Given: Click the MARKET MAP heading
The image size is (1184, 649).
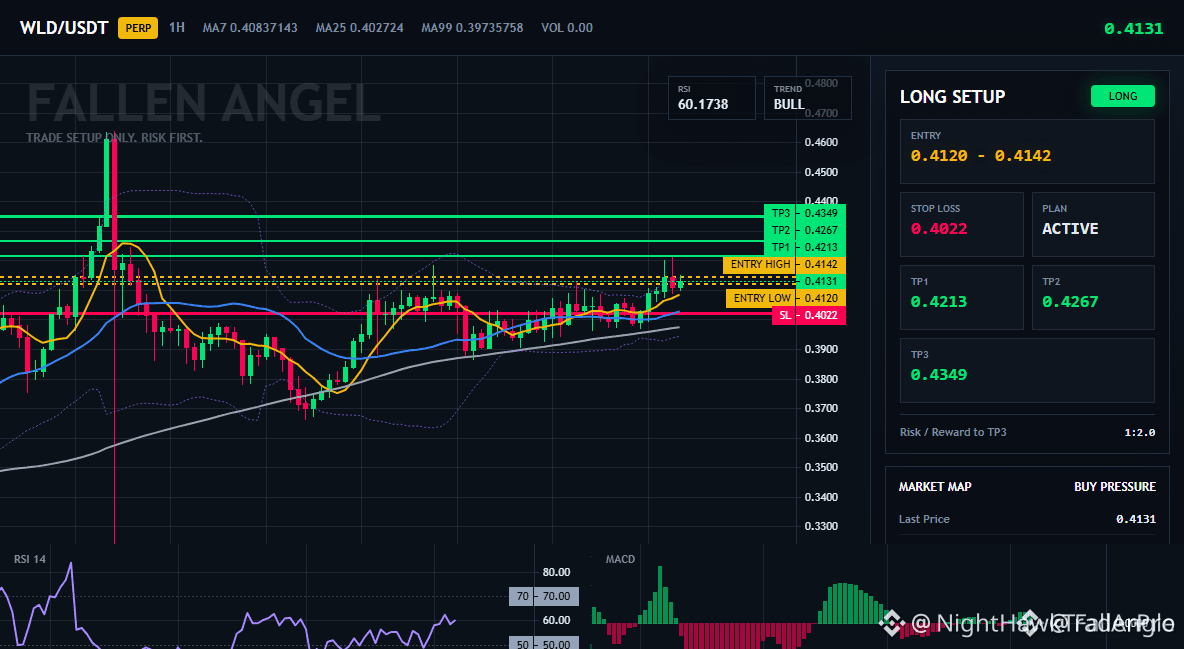Looking at the screenshot, I should (935, 487).
